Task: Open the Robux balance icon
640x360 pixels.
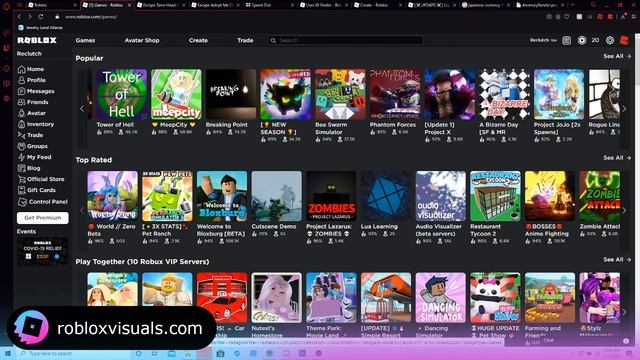Action: [582, 40]
